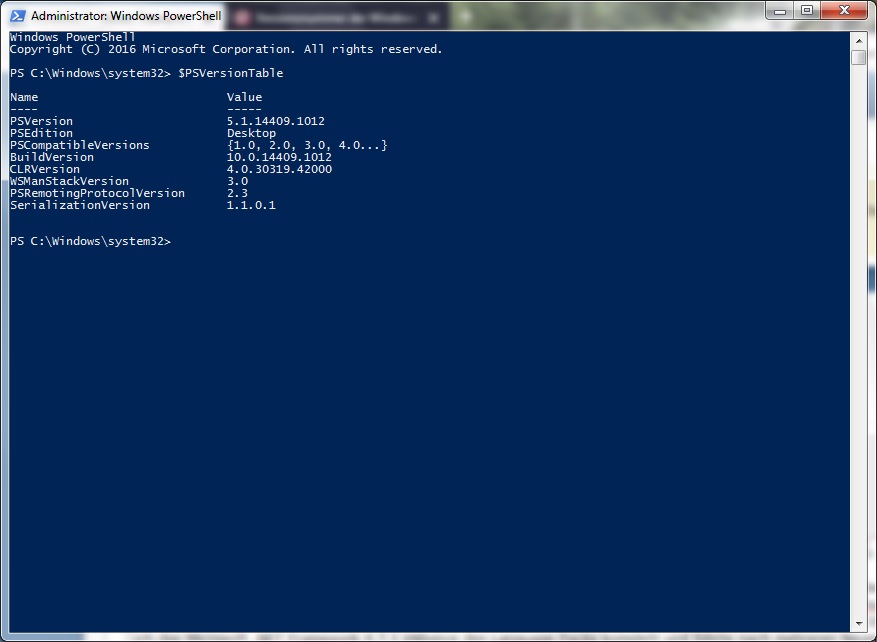
Task: Click the {1.0, 2.0, 3.0, 4.0...} value
Action: point(307,145)
